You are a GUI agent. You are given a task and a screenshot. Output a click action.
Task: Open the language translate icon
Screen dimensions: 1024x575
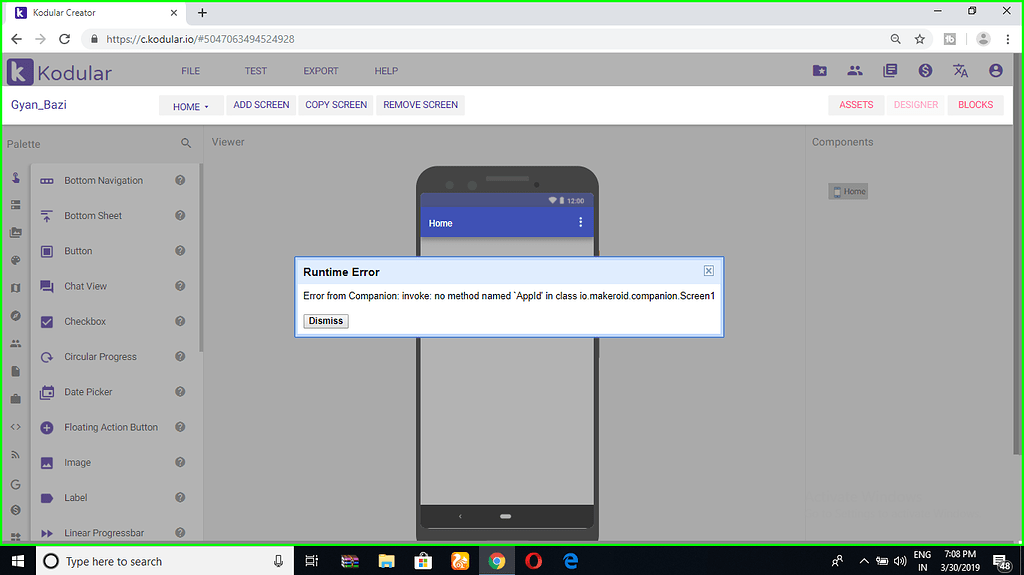point(960,71)
